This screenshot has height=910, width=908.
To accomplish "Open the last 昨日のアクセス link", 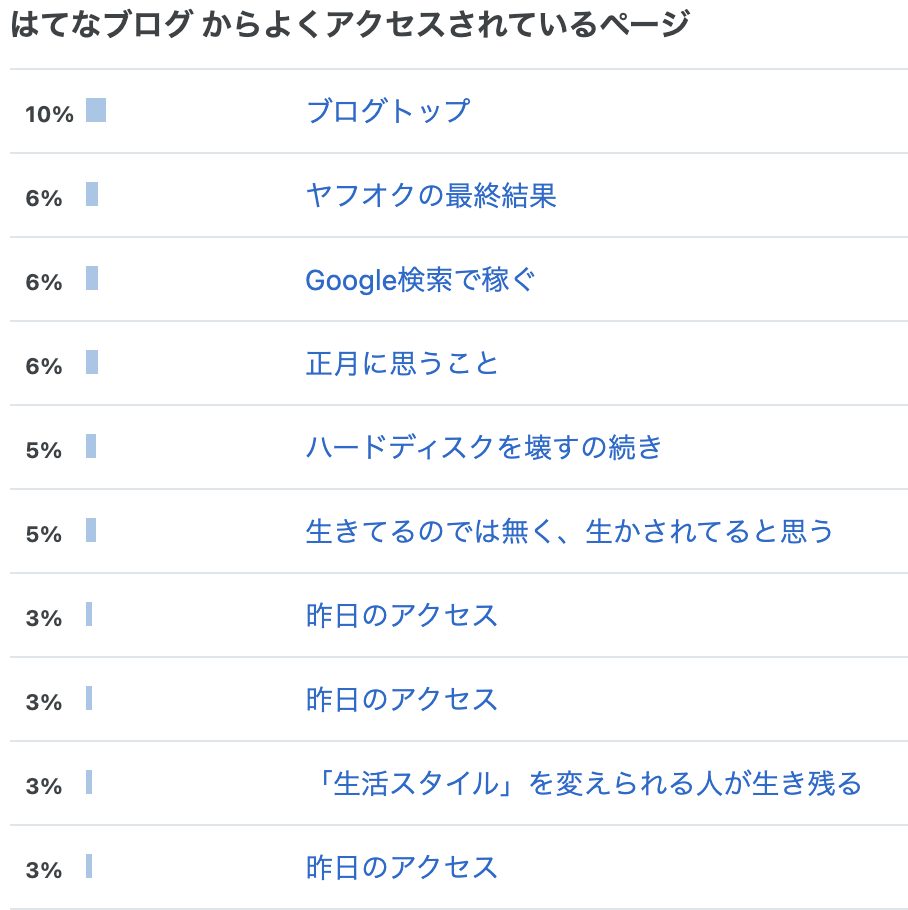I will 401,867.
